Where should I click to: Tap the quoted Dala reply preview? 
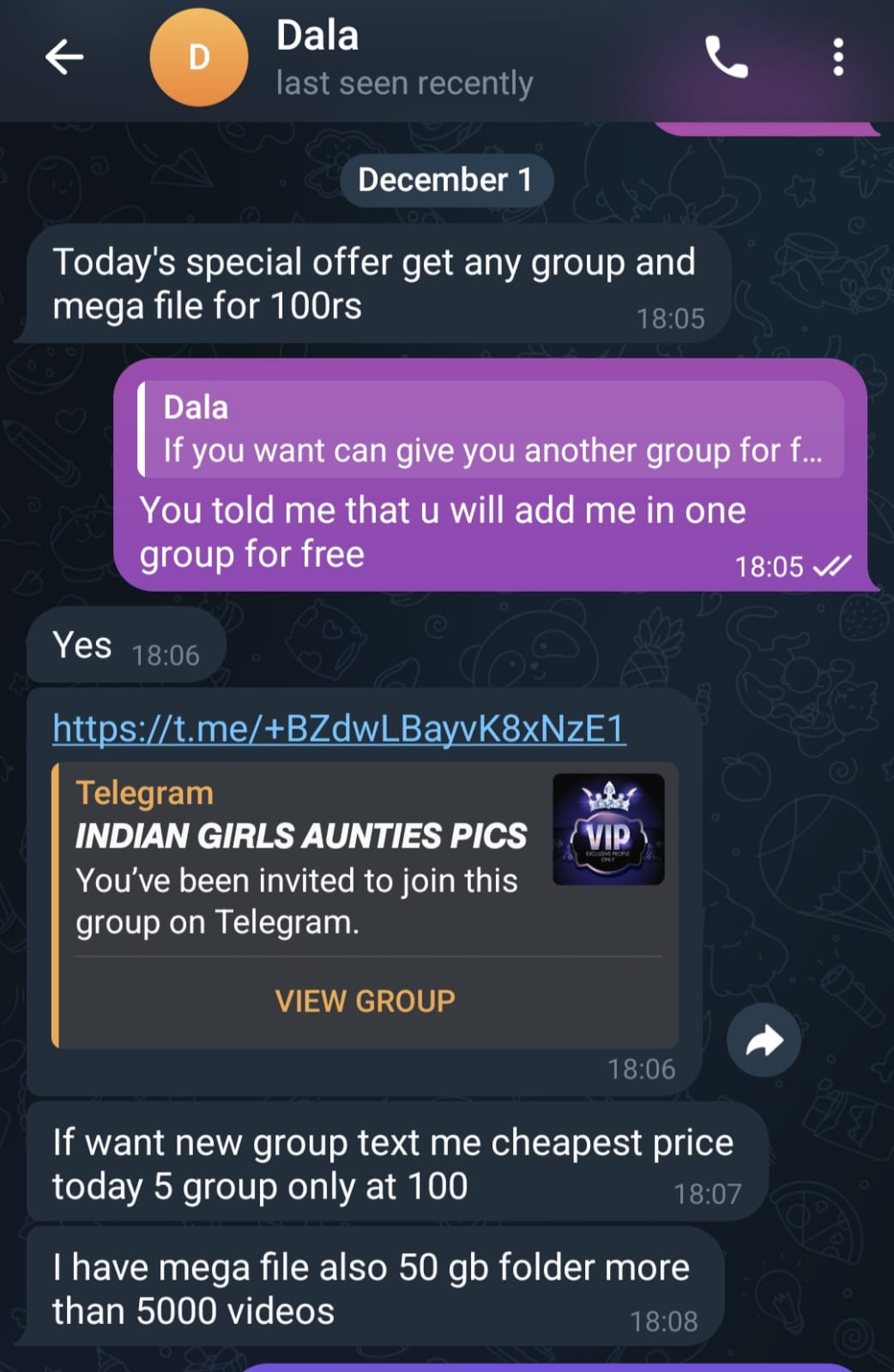point(491,430)
